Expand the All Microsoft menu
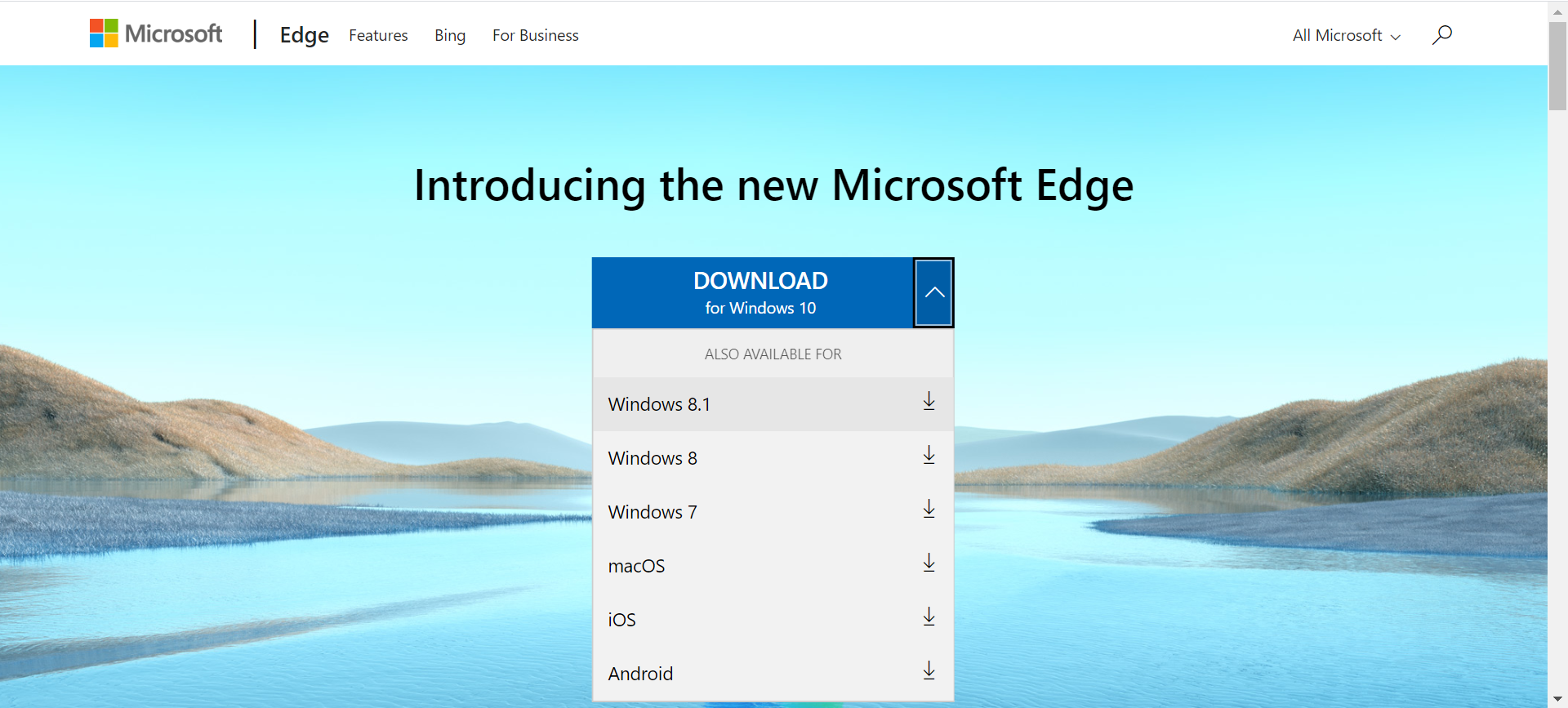The width and height of the screenshot is (1568, 708). [1347, 35]
